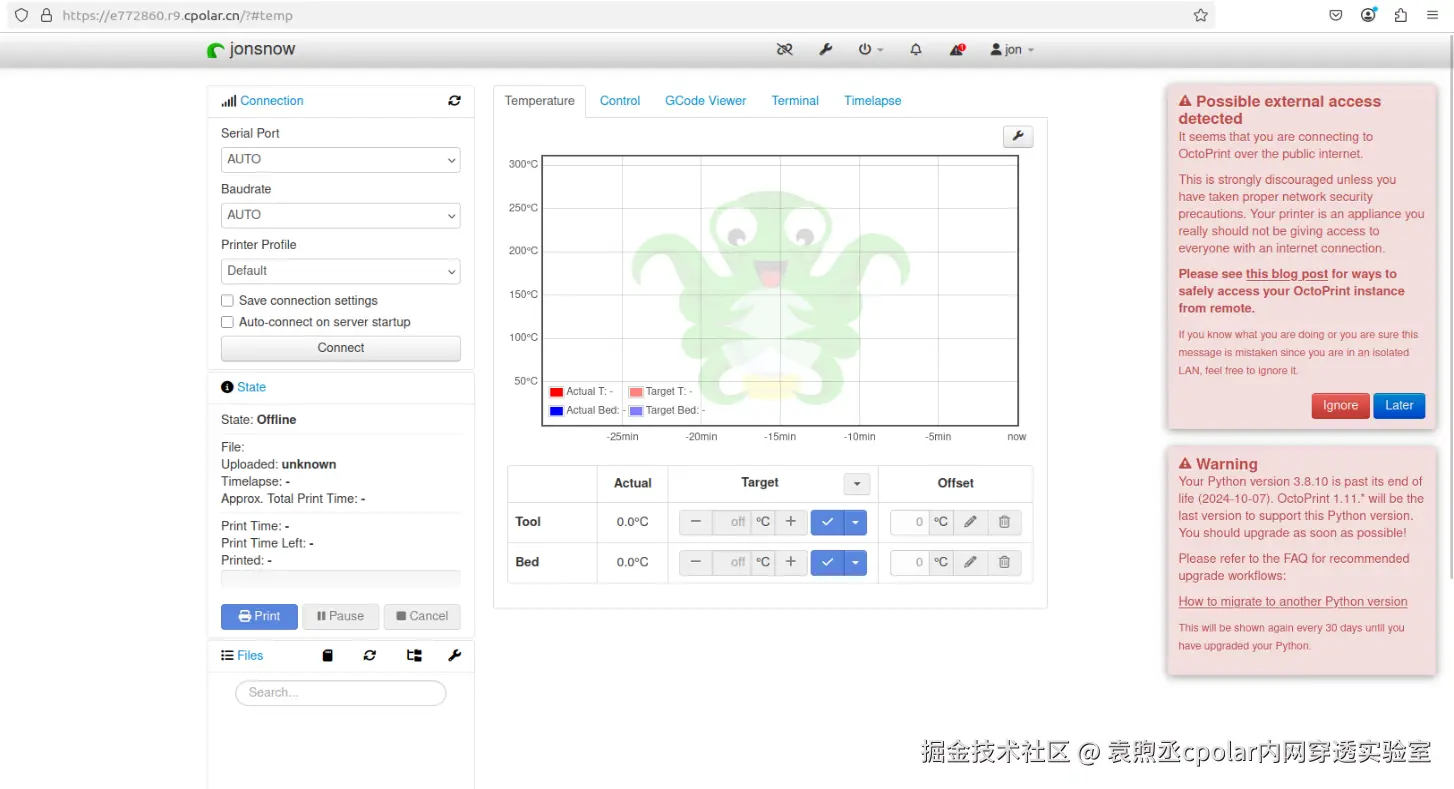The height and width of the screenshot is (789, 1454).
Task: Collapse the Files panel heading
Action: tap(242, 656)
